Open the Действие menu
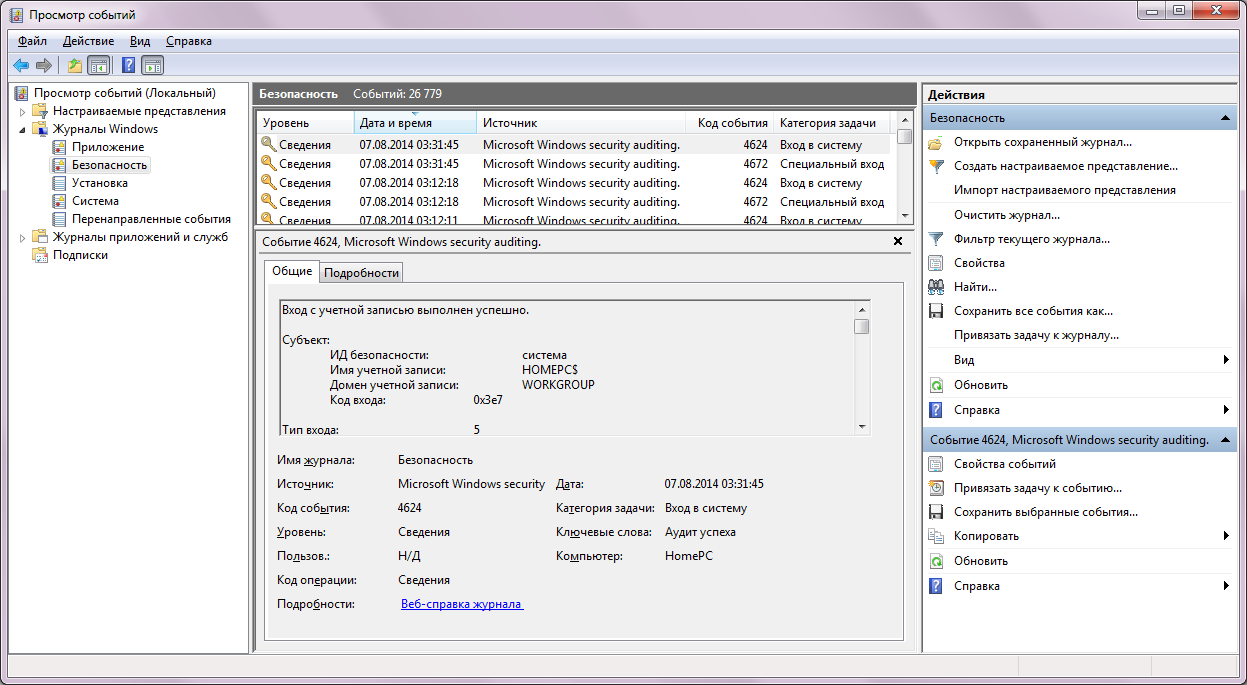 [88, 41]
